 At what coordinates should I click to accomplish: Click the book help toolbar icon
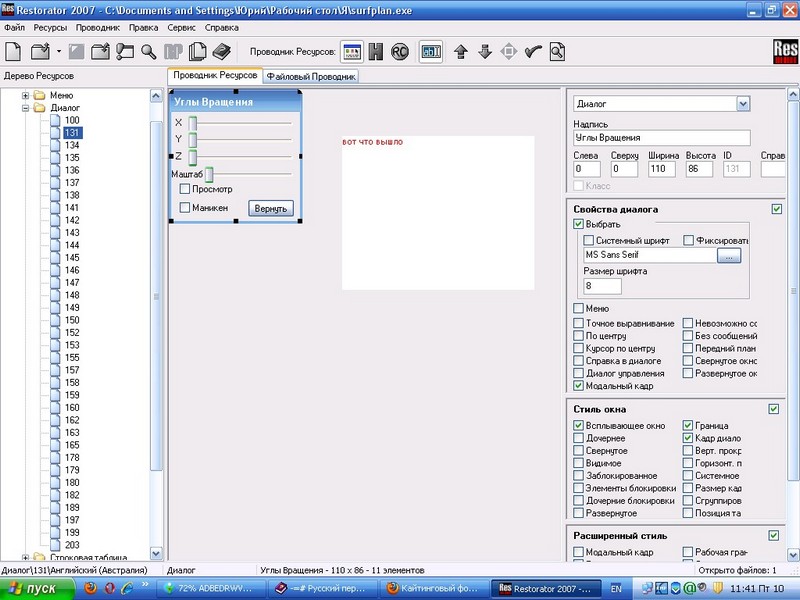click(x=222, y=51)
